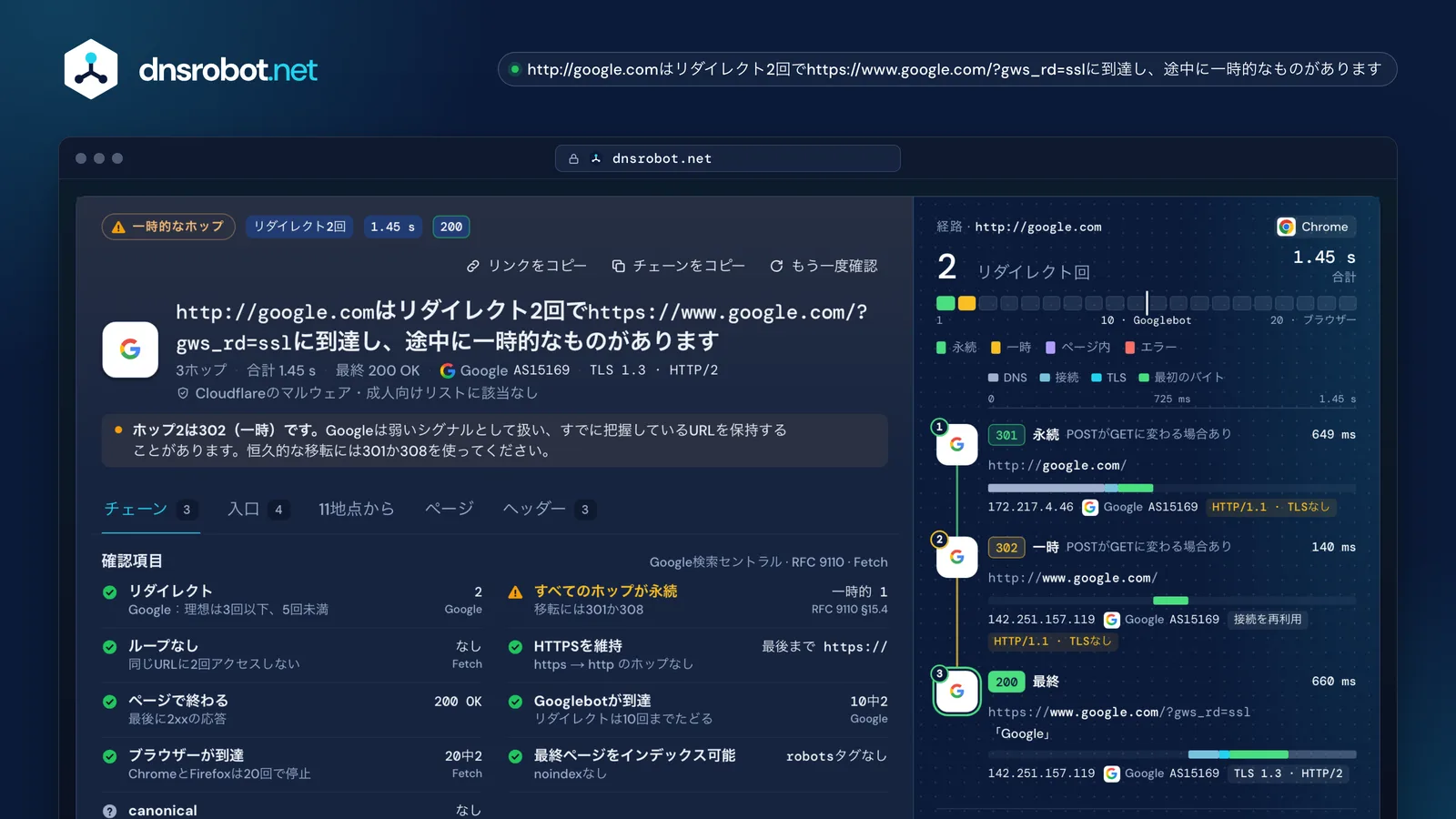
Task: Click the green first segment of redirect budget bar
Action: coord(945,303)
